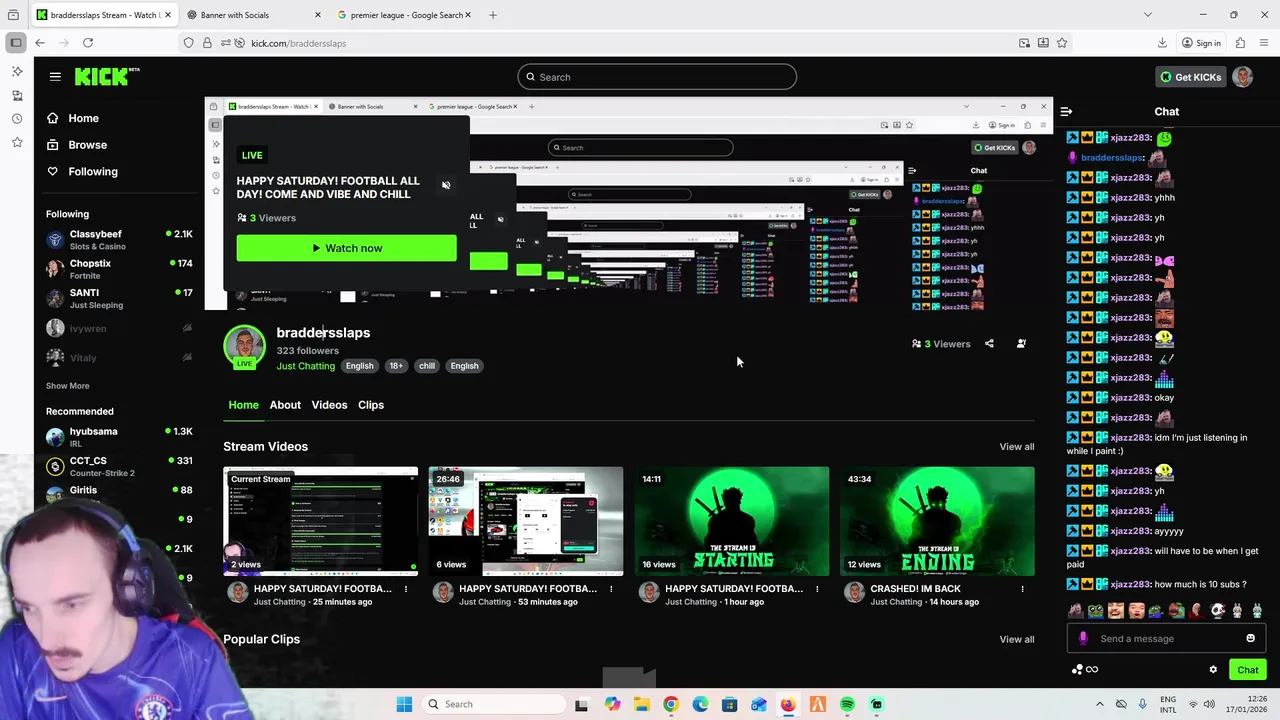
Task: Pick the panda emote in quick emotes
Action: pyautogui.click(x=1217, y=610)
